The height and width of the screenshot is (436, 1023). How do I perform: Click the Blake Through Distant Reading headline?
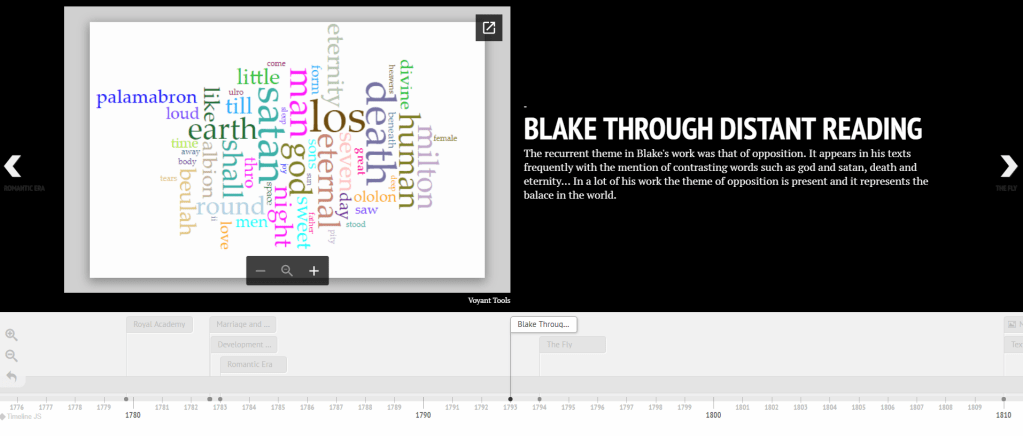pos(722,129)
